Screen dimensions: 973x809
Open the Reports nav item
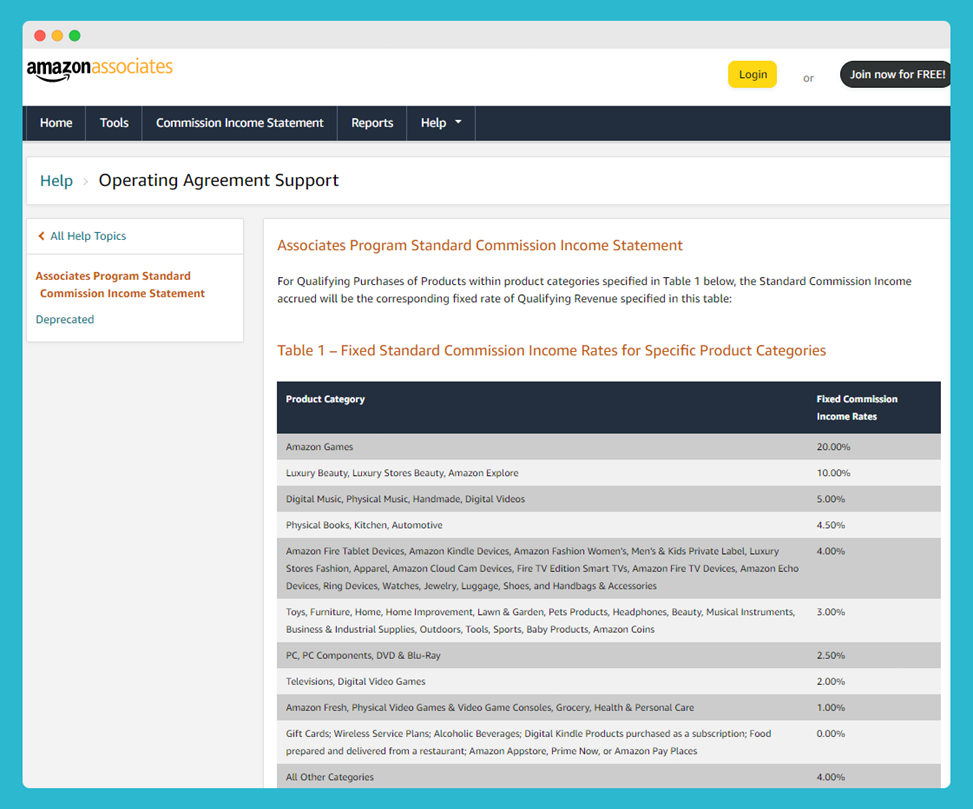pos(372,123)
